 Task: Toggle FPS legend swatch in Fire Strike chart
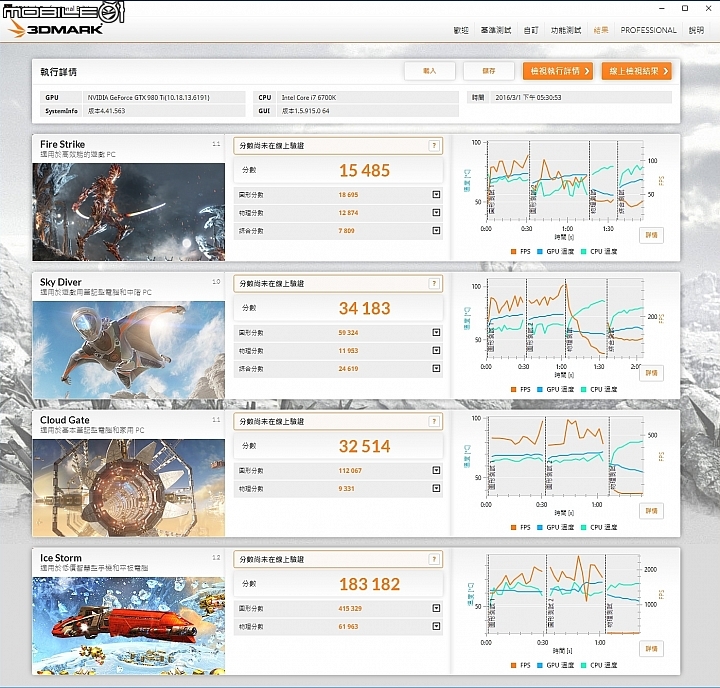click(x=513, y=251)
